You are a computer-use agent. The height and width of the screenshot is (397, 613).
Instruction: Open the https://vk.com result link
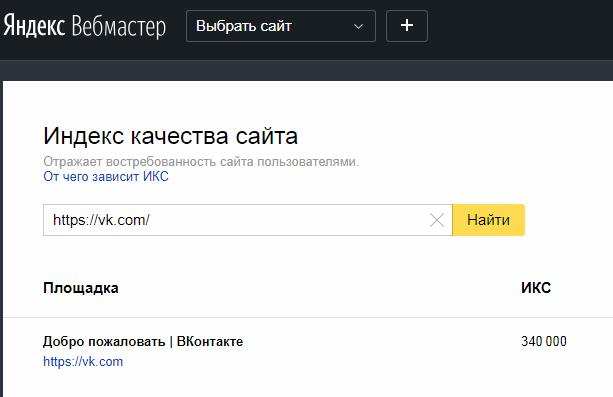[x=83, y=361]
